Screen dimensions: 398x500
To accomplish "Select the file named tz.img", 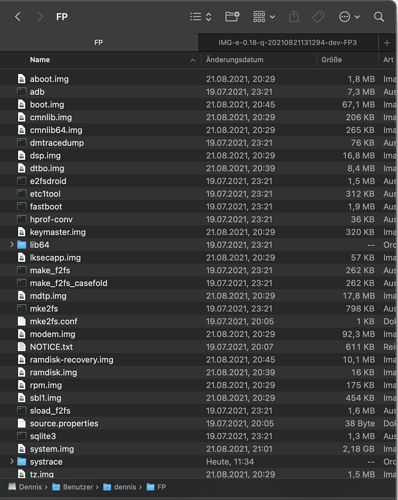I will 42,474.
